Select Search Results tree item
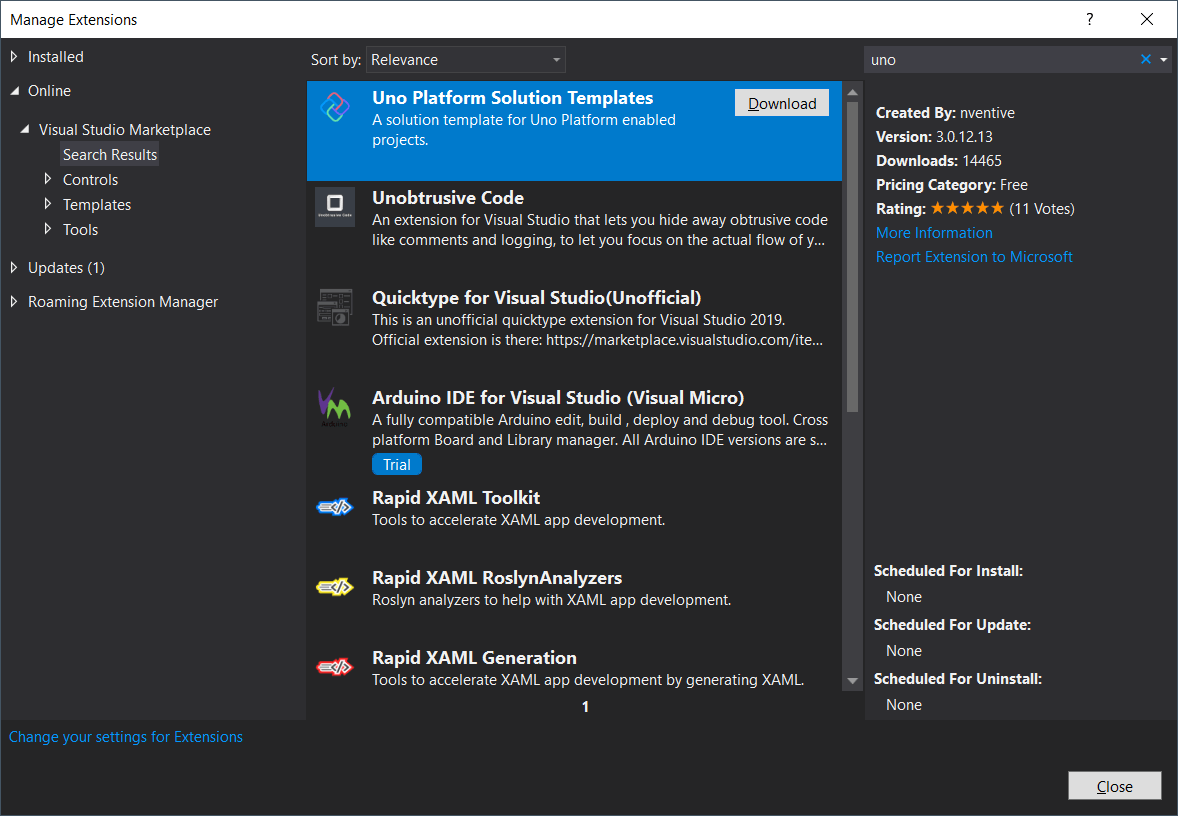This screenshot has height=816, width=1178. click(x=110, y=155)
